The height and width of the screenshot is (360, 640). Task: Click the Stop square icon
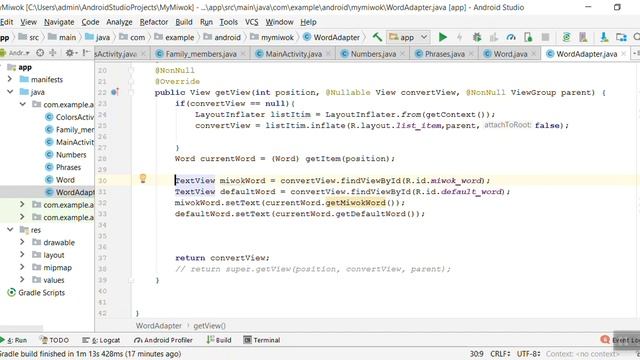(x=545, y=37)
